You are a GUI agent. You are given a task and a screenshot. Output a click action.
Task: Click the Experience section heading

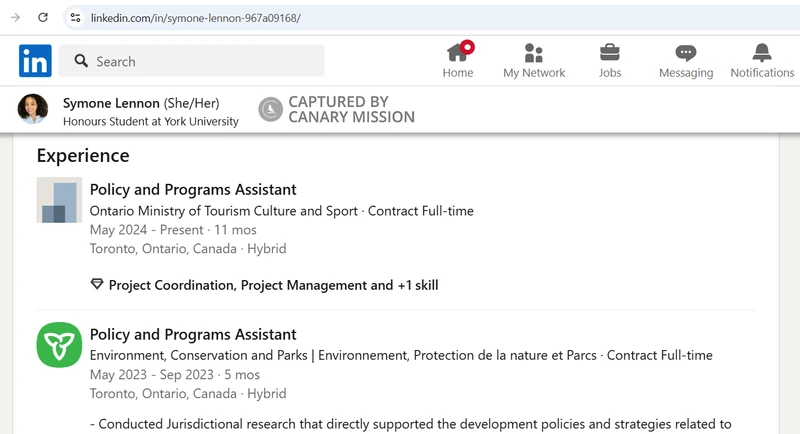point(83,156)
